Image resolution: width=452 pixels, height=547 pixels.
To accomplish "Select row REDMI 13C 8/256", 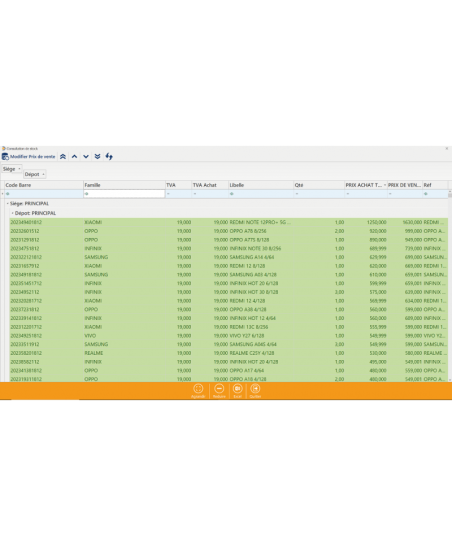I will point(228,327).
